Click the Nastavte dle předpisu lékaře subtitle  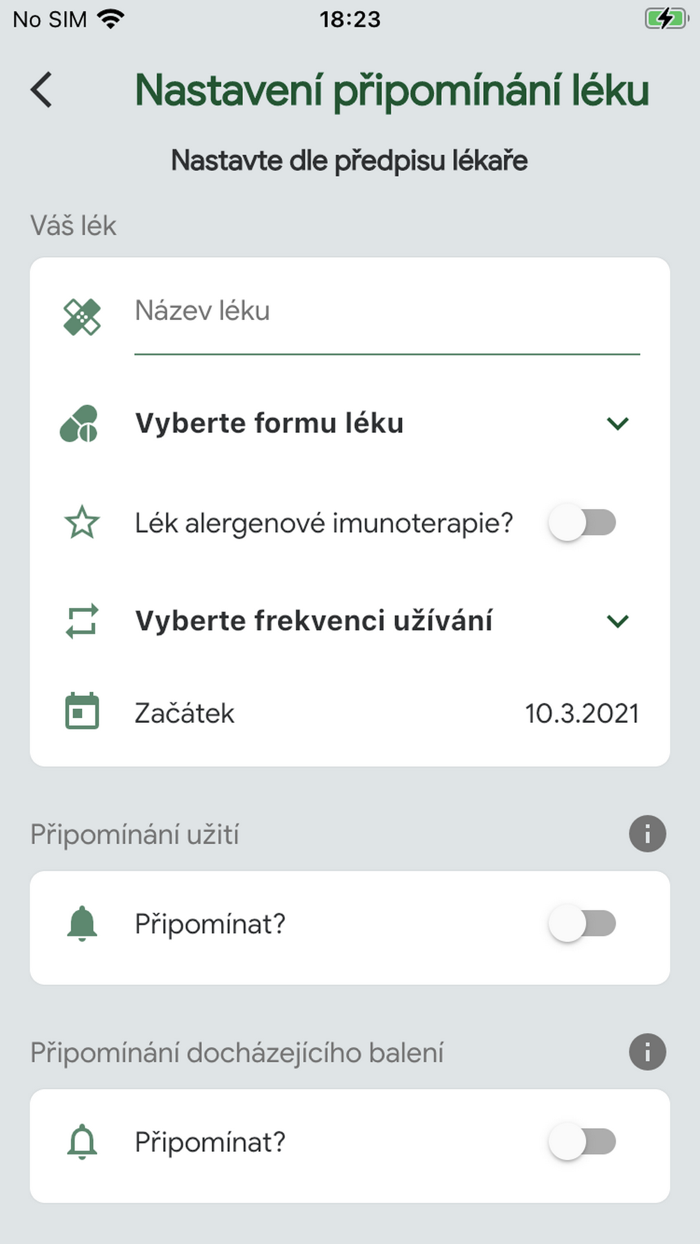350,160
